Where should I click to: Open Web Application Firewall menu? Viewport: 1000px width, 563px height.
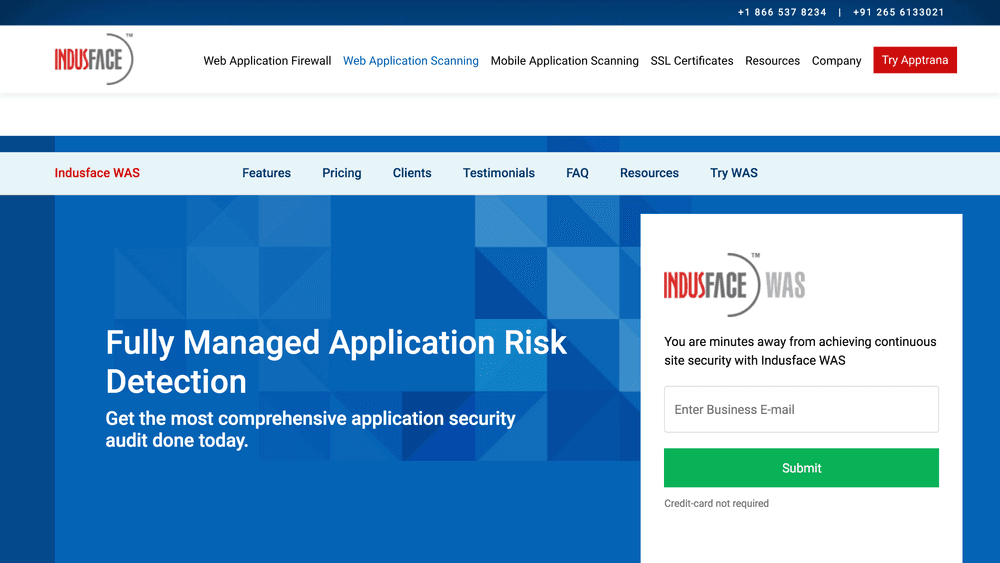pyautogui.click(x=267, y=61)
